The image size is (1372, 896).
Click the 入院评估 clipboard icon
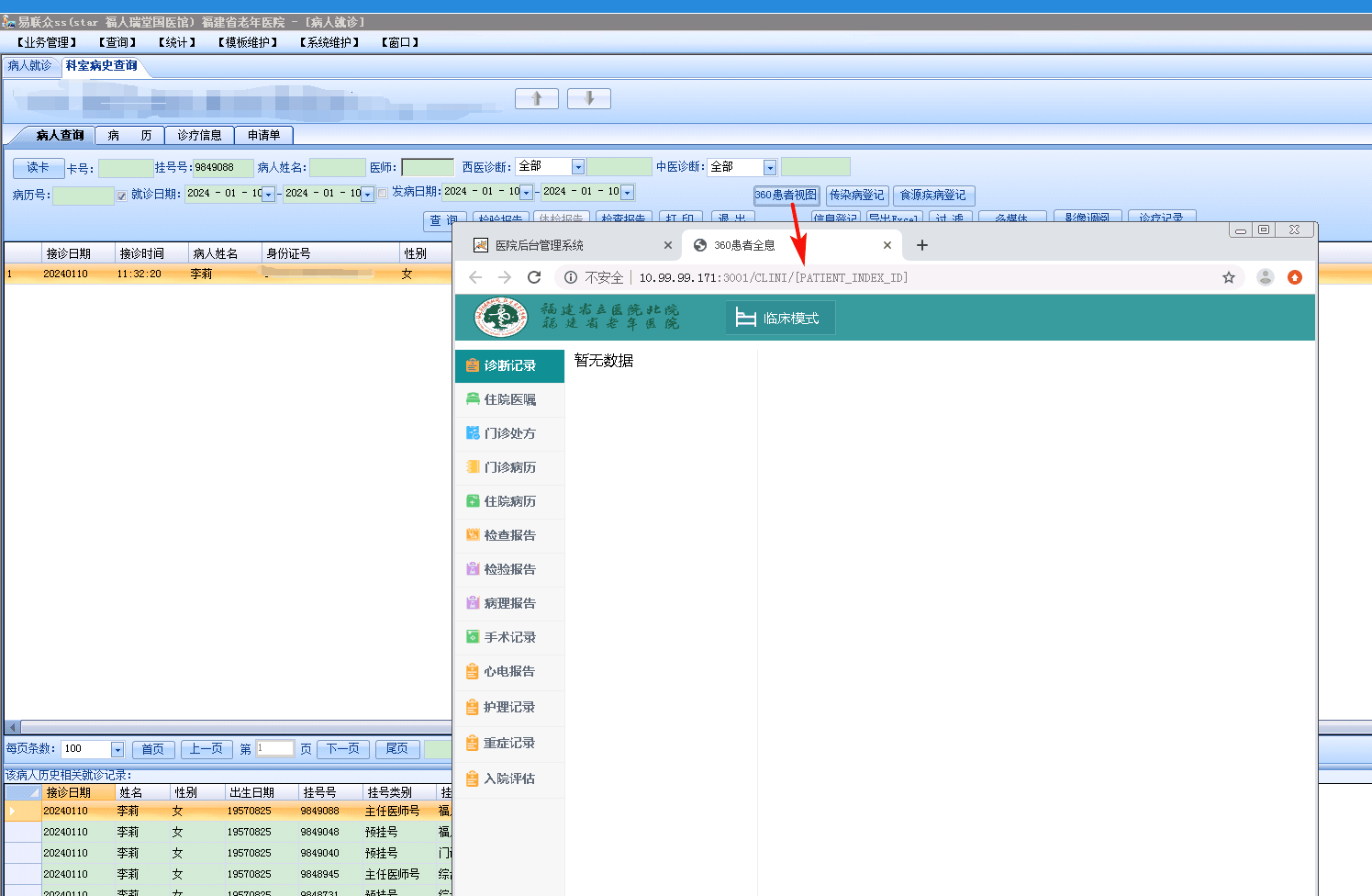click(x=473, y=778)
